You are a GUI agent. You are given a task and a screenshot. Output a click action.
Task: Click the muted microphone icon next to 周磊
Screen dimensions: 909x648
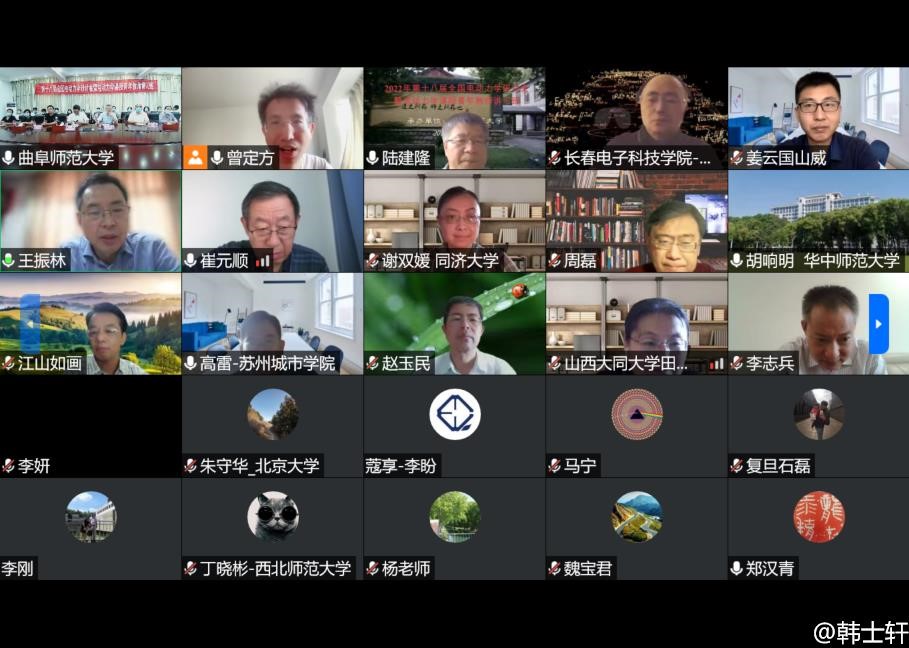555,261
